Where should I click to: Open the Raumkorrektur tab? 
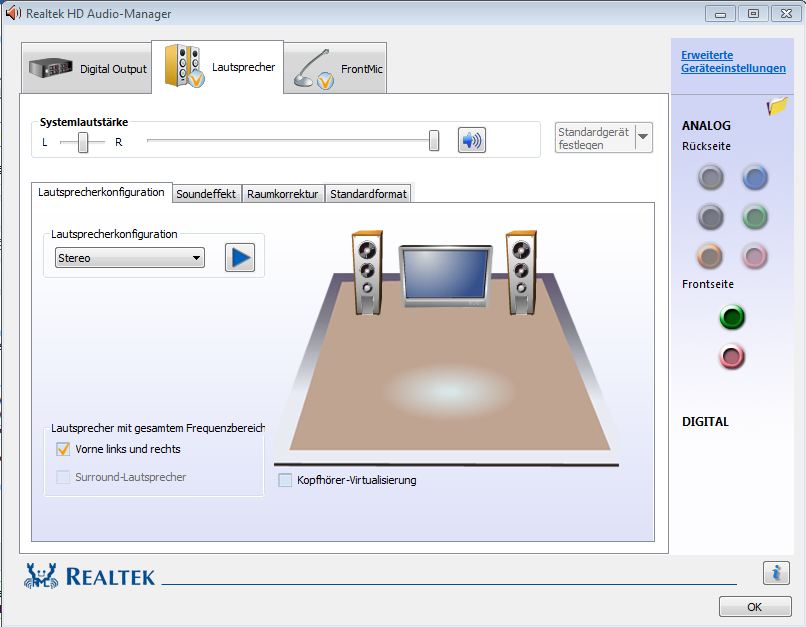point(283,194)
